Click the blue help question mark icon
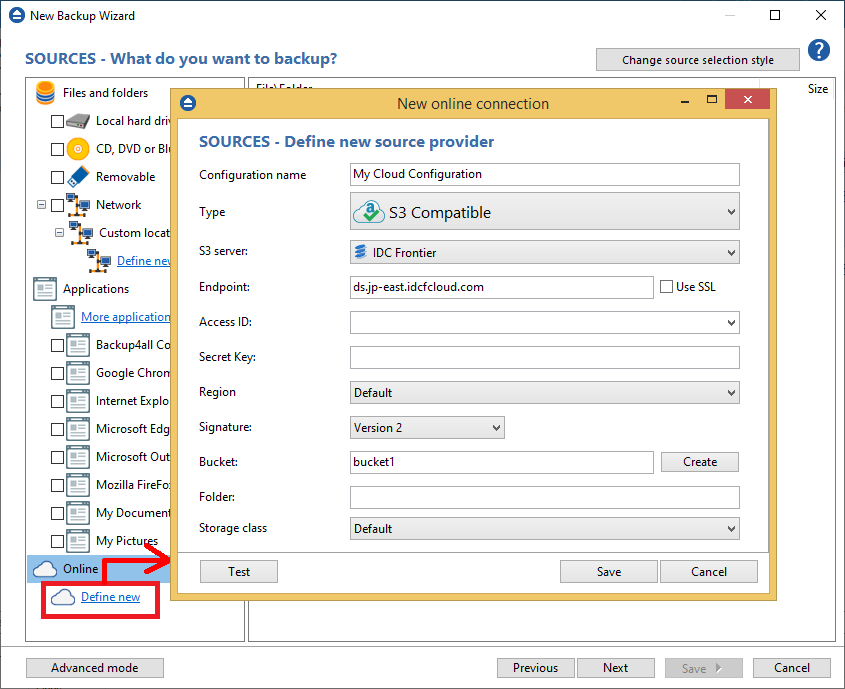Screen dimensions: 845x689 [x=819, y=50]
